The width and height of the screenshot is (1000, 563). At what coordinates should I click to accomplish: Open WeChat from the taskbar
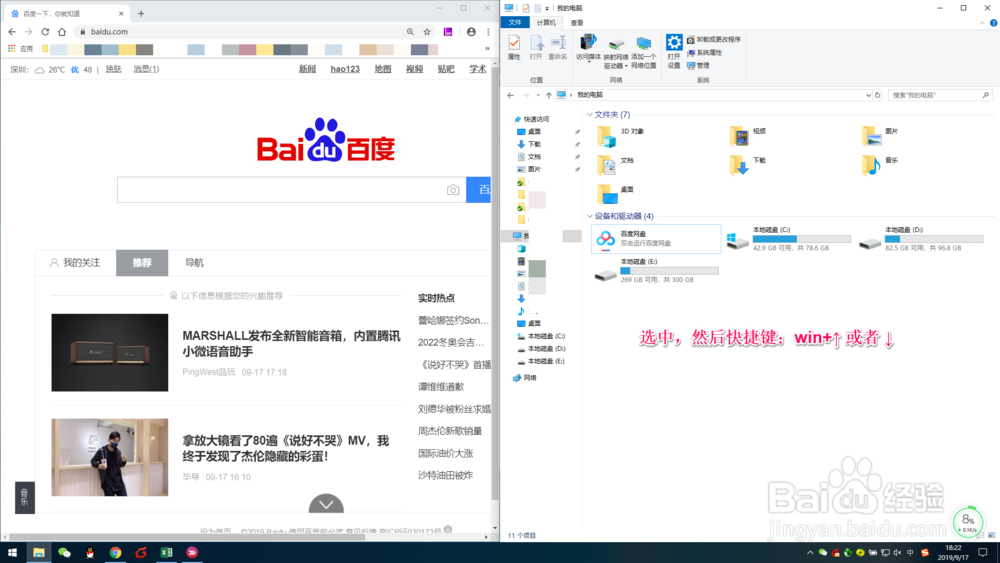point(64,553)
